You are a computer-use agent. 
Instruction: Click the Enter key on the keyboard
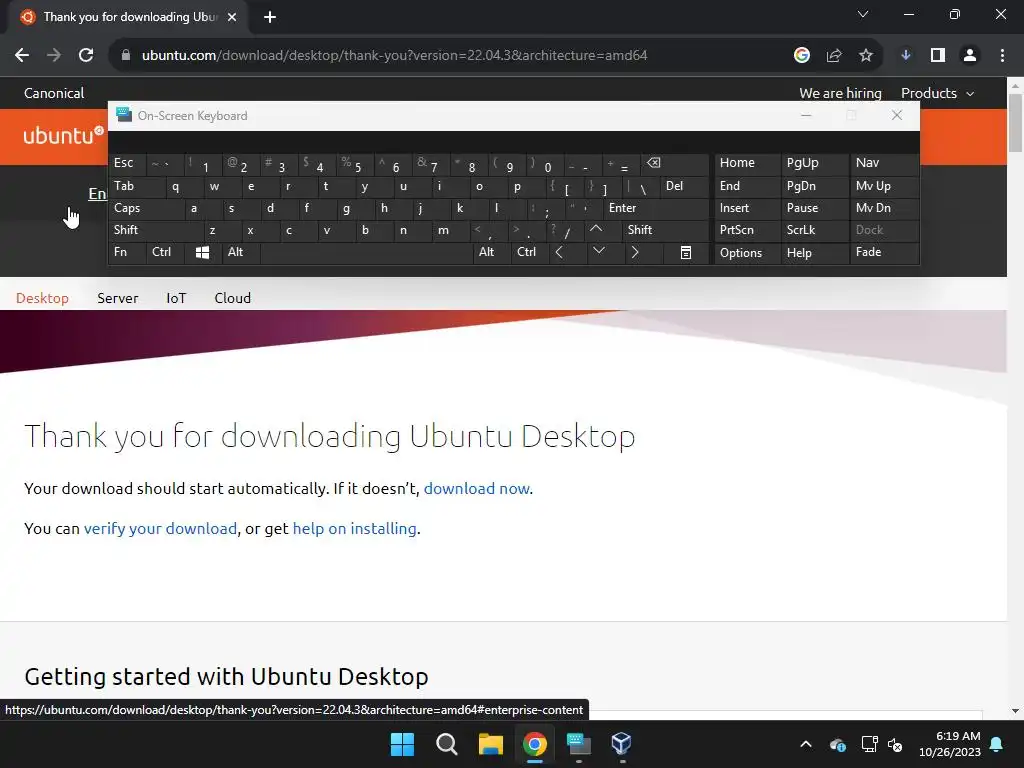tap(656, 208)
